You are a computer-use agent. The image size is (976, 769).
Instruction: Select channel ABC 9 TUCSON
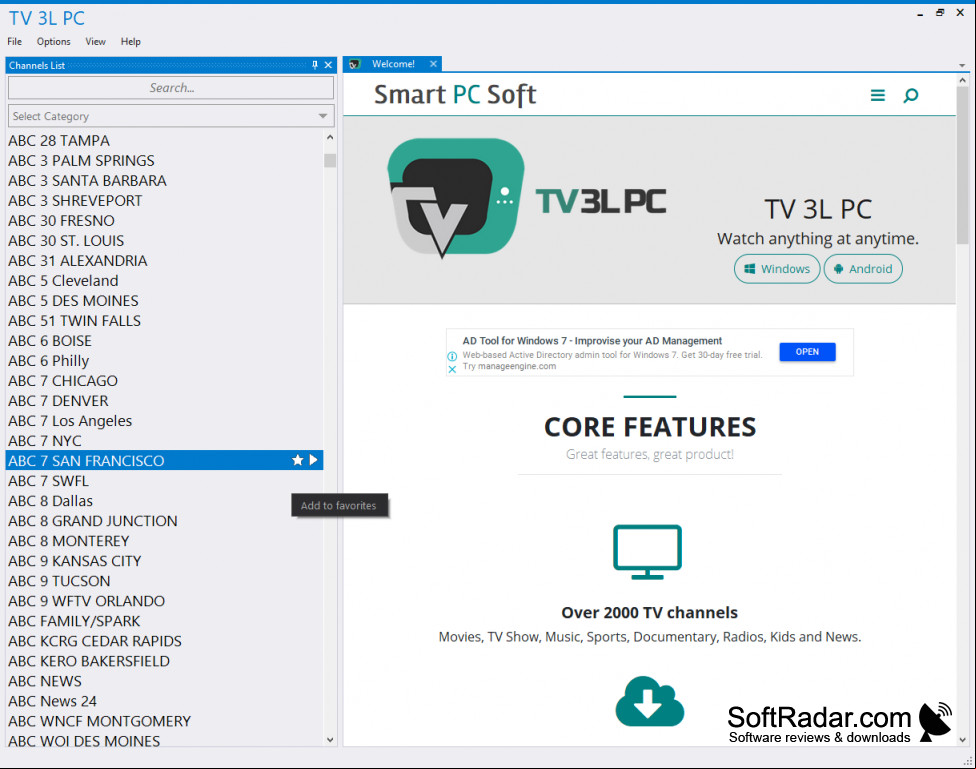(164, 581)
